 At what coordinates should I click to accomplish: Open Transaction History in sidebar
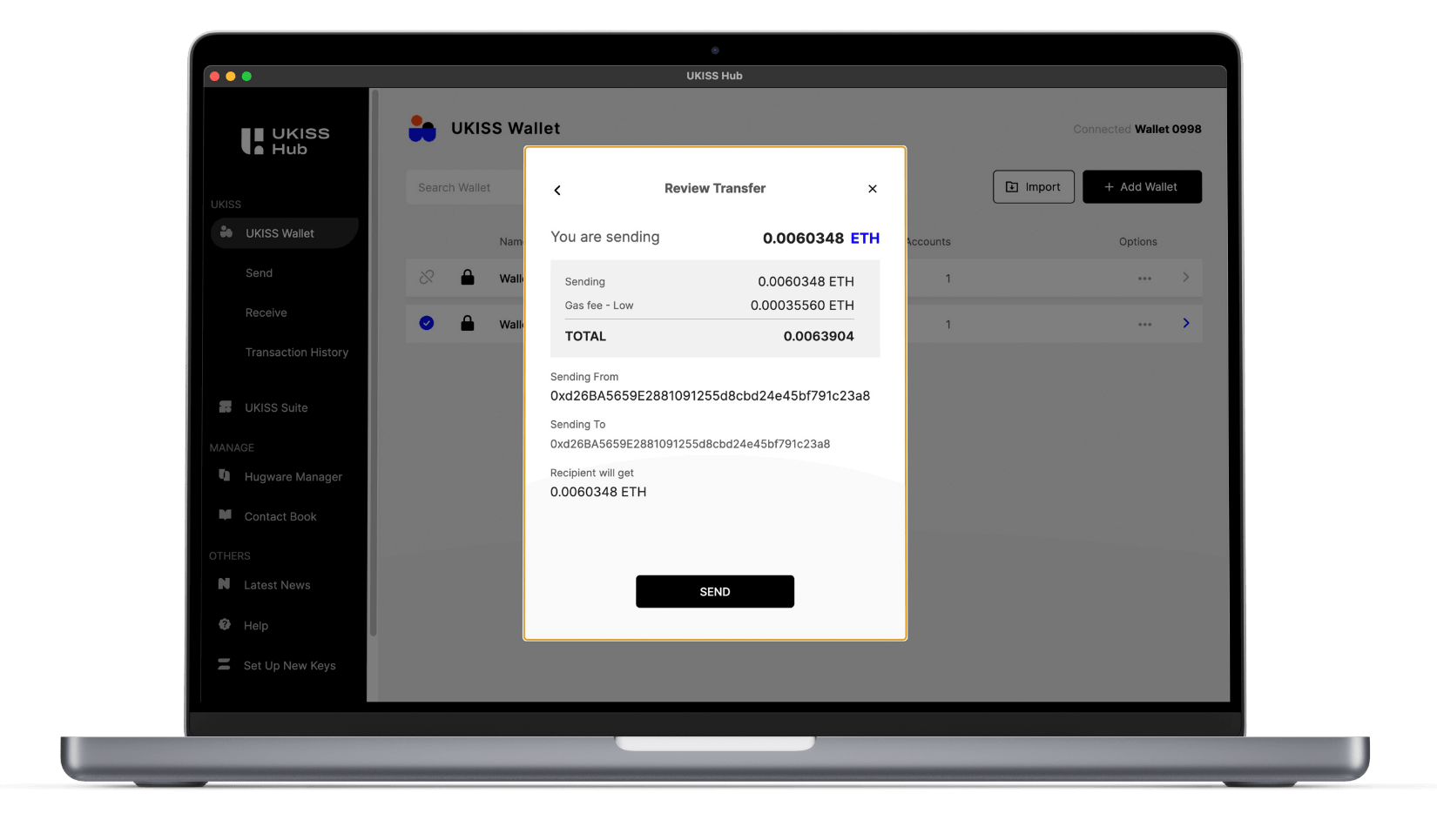click(x=296, y=353)
